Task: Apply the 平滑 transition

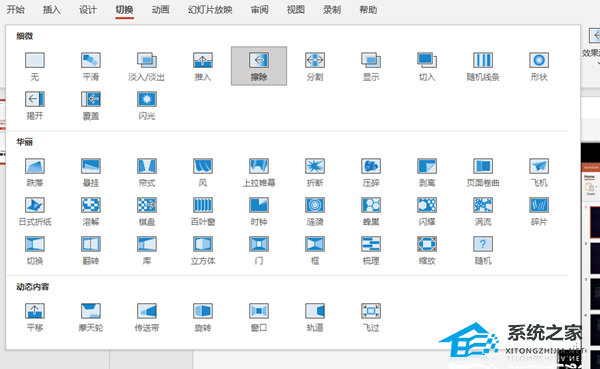Action: click(x=91, y=66)
